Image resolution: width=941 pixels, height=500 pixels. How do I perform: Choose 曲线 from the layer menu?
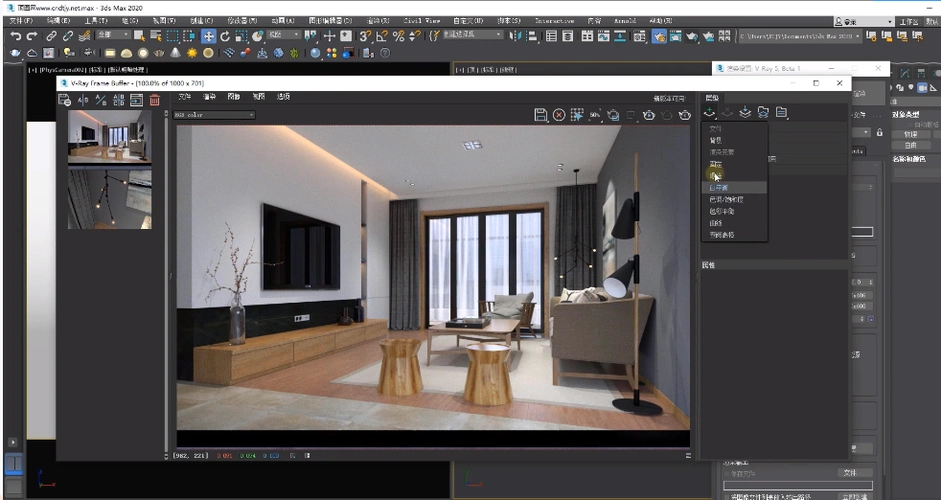point(735,223)
